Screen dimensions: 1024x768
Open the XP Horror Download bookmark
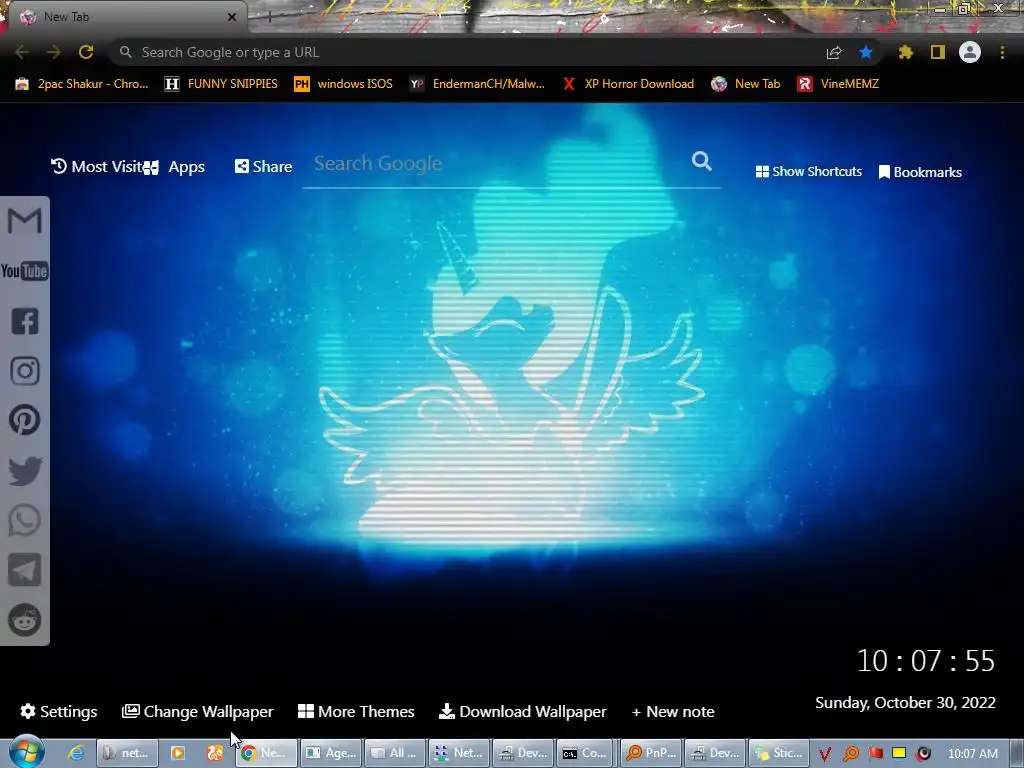[628, 84]
